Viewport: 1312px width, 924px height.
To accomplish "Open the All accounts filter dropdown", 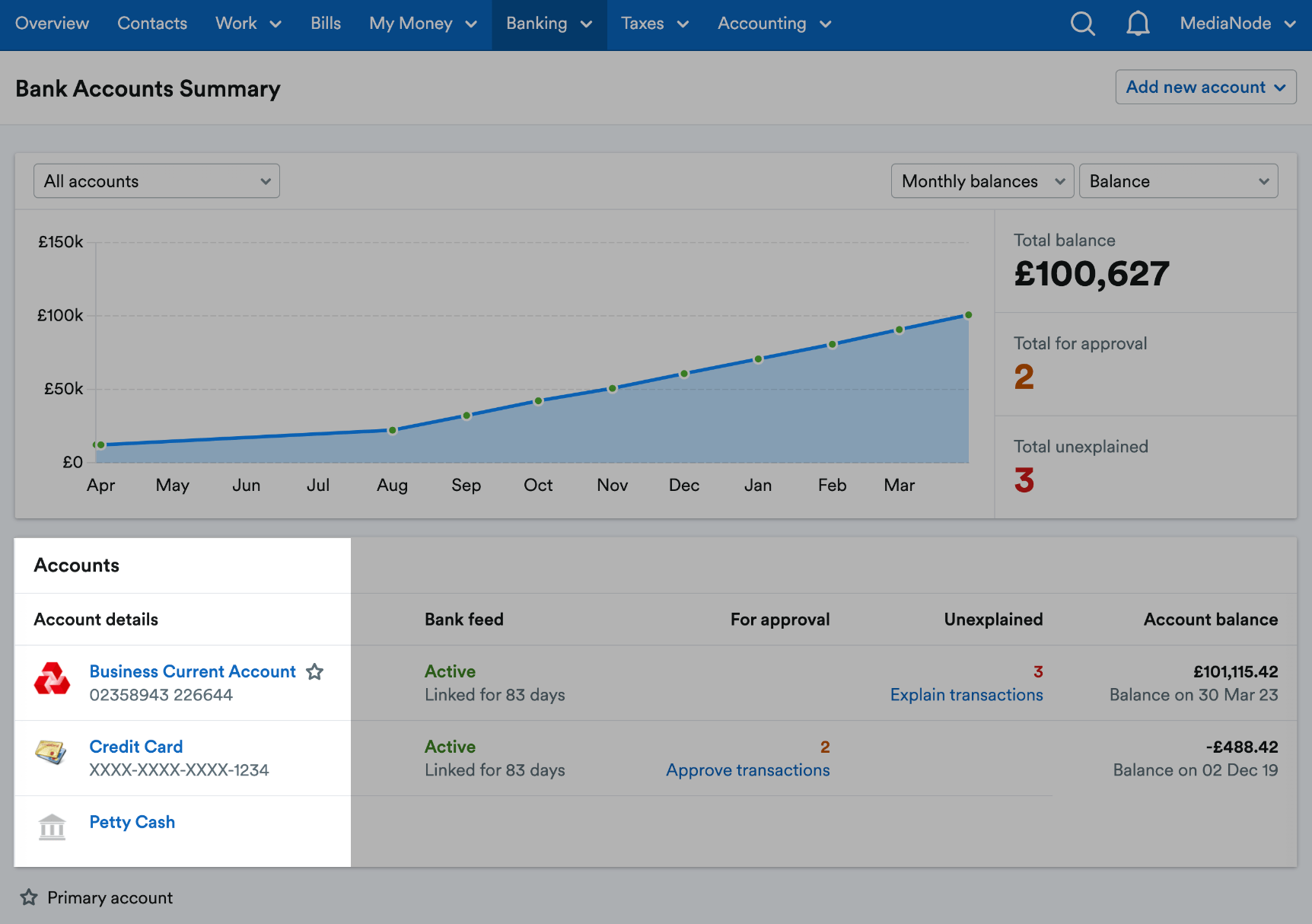I will (156, 181).
